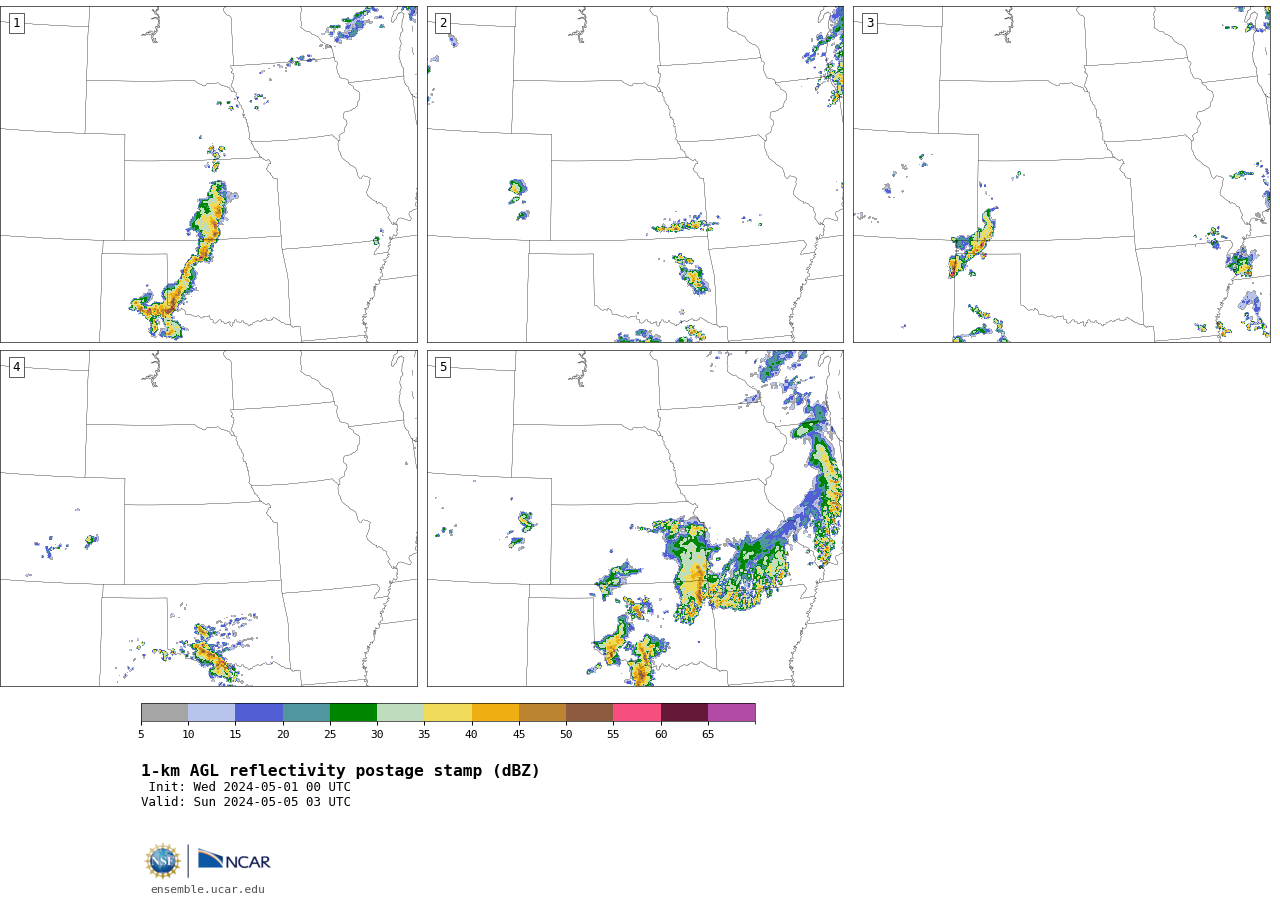The image size is (1280, 901).
Task: Click the teal 20-25 dBZ swatch
Action: pyautogui.click(x=306, y=713)
